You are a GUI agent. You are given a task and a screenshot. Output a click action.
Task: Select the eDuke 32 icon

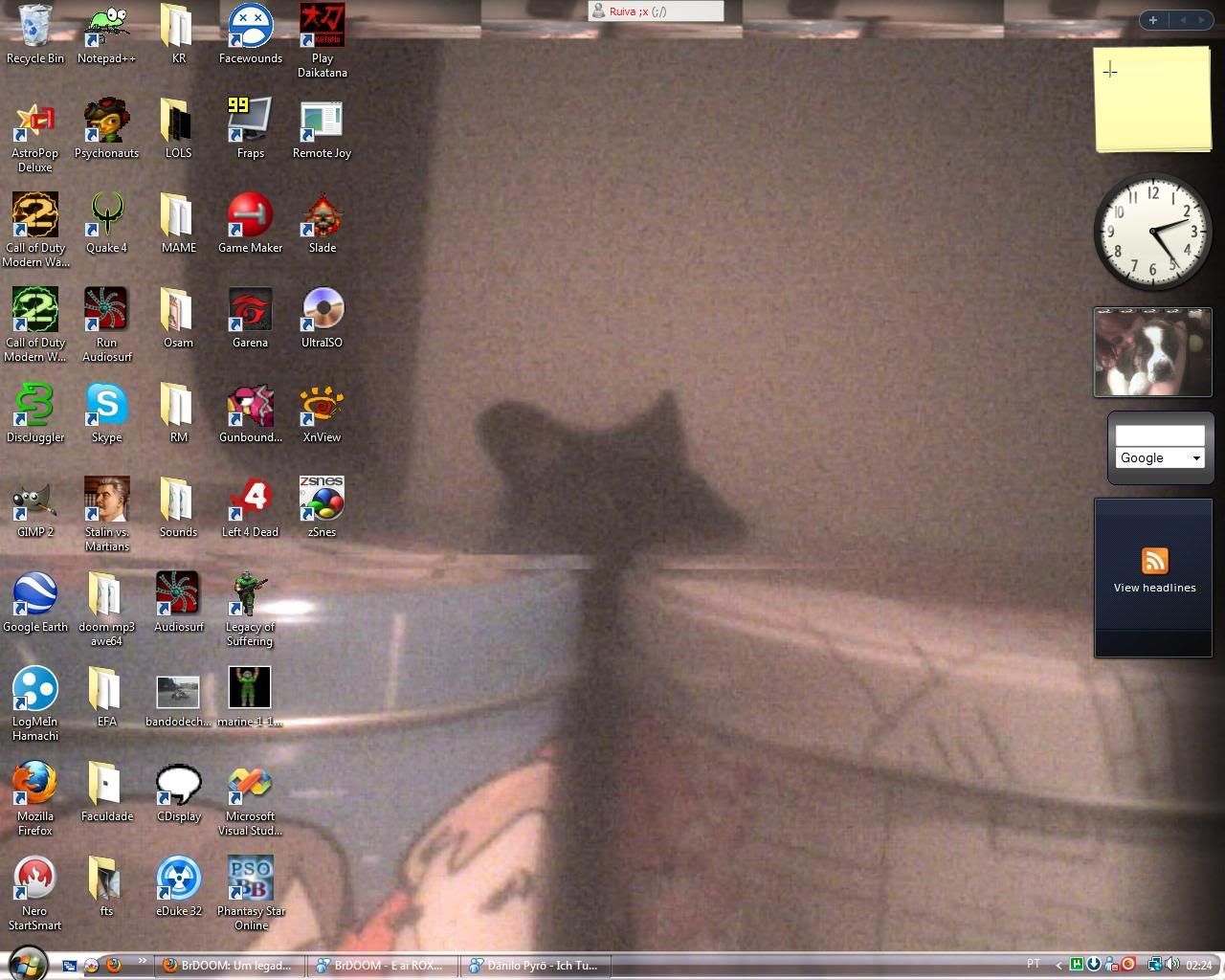[178, 886]
